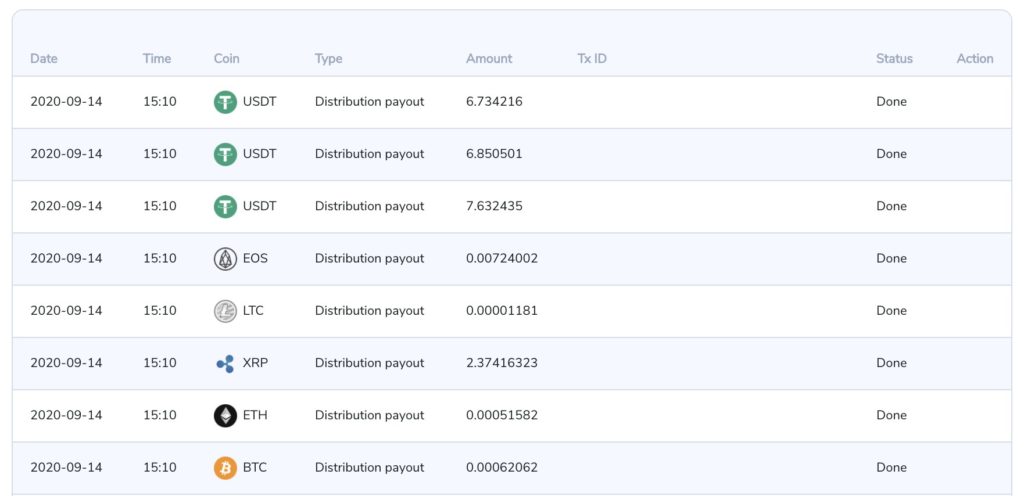The width and height of the screenshot is (1024, 496).
Task: Click the Time column header
Action: (157, 59)
